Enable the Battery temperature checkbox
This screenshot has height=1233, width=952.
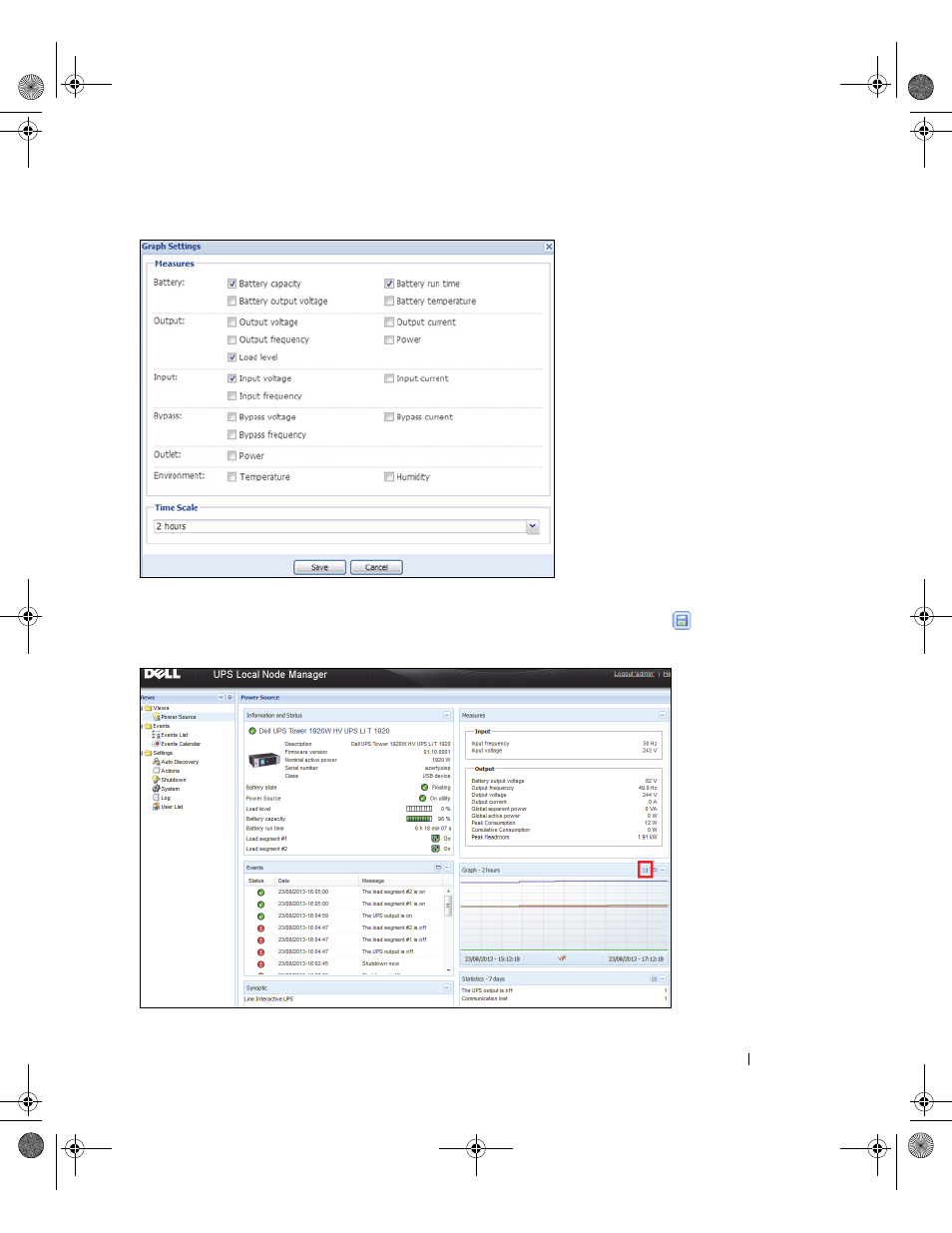pos(389,302)
